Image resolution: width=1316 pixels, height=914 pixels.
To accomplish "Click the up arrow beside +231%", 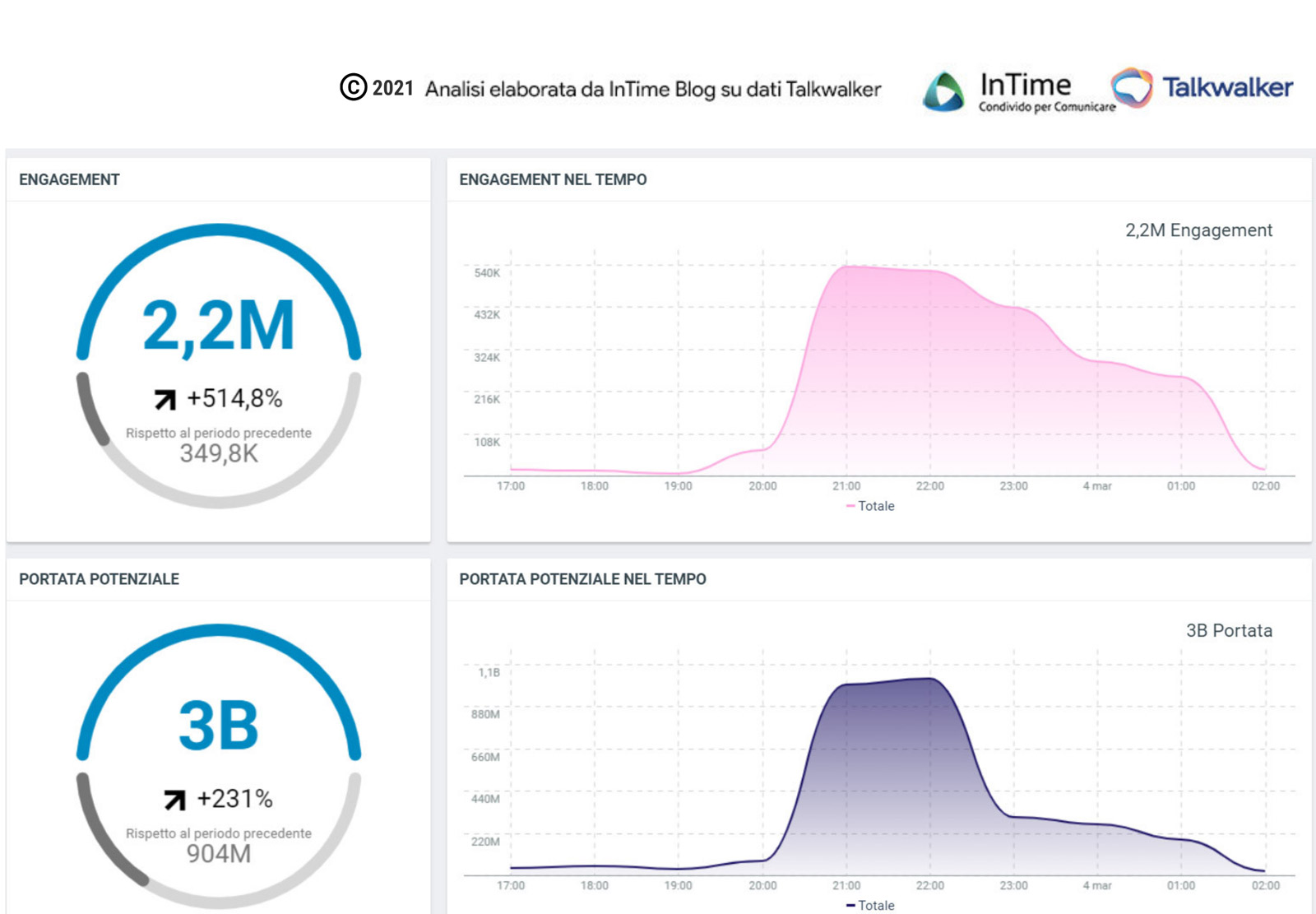I will tap(174, 800).
